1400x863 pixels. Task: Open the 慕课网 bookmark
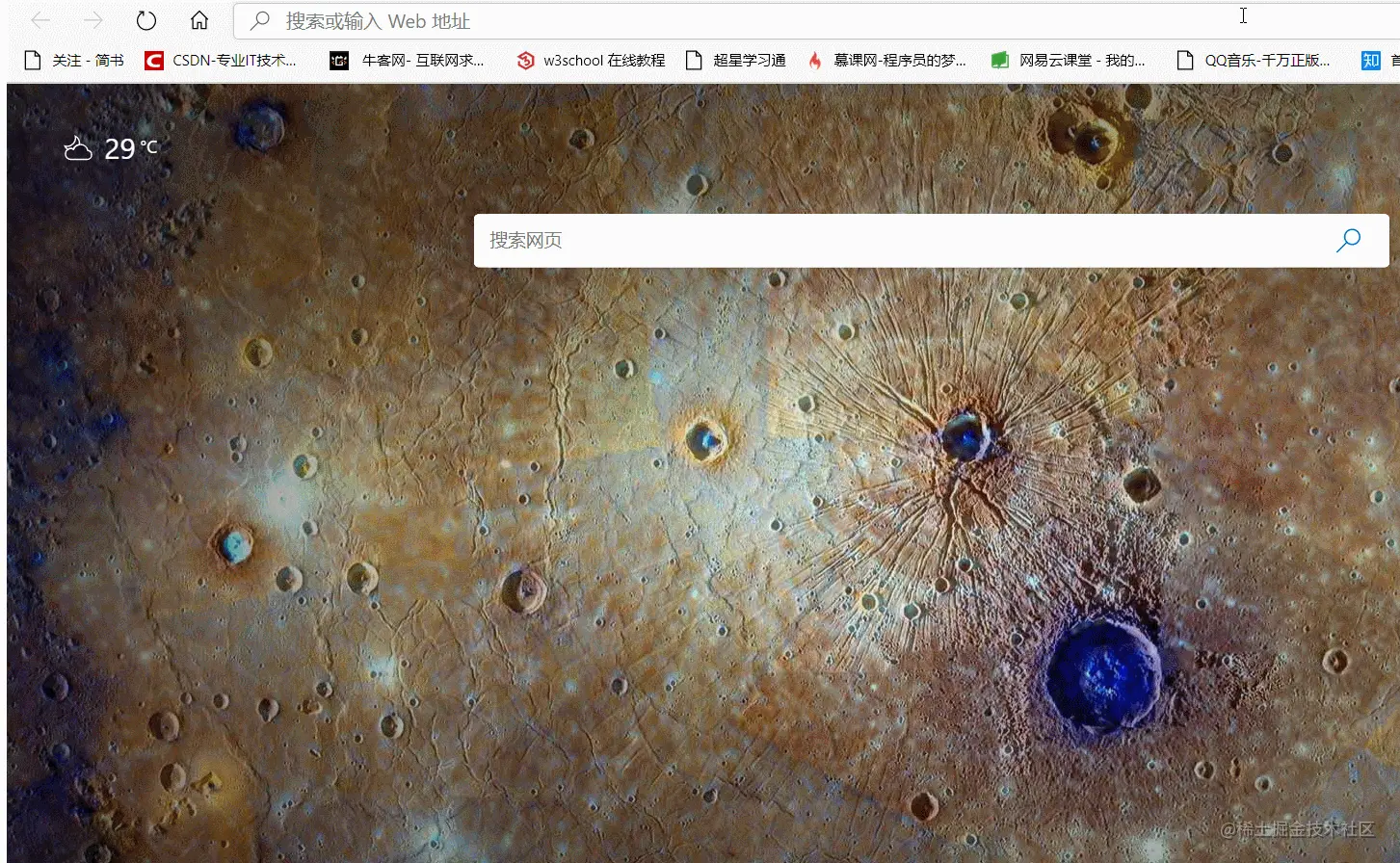(886, 61)
